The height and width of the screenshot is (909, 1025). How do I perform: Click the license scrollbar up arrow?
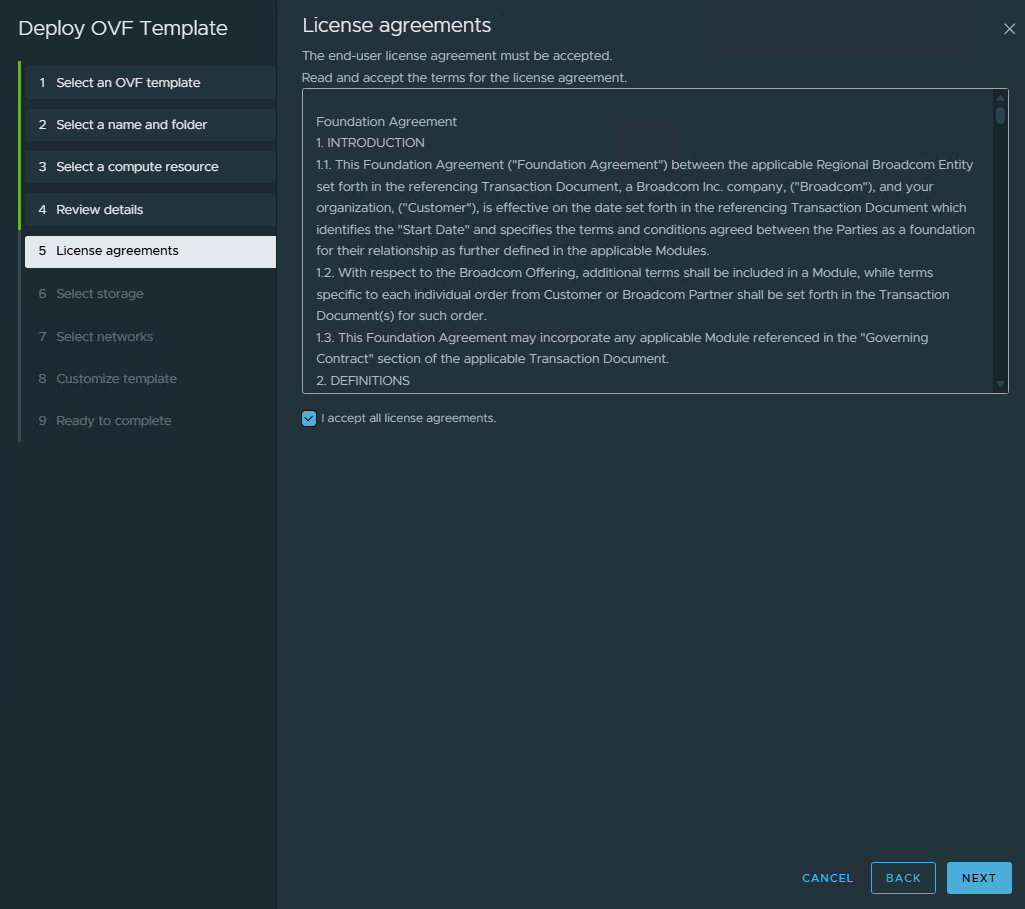[1000, 98]
